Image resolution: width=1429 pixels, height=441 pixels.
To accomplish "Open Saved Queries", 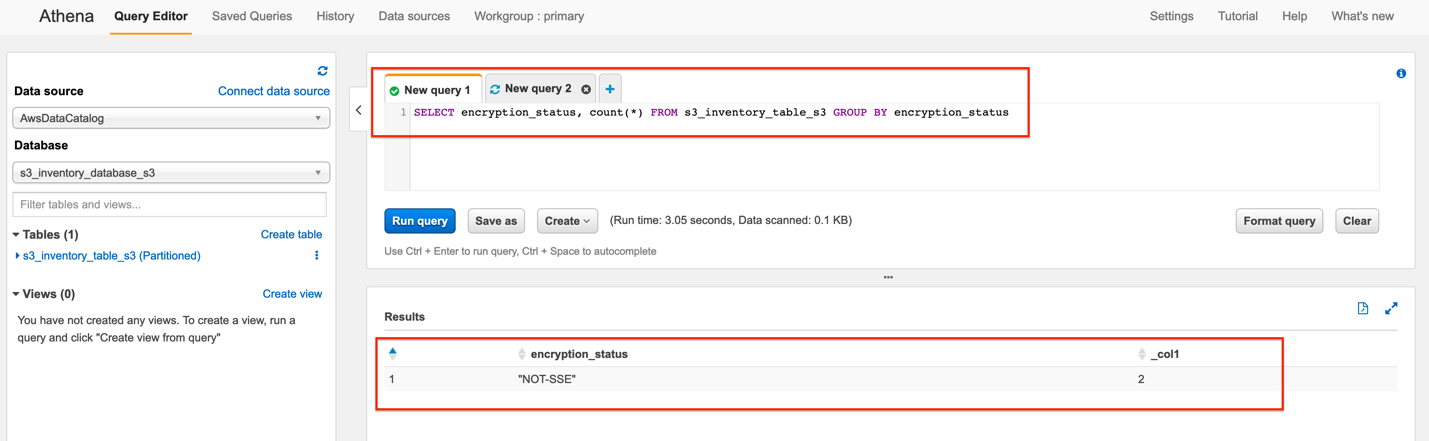I will point(252,16).
